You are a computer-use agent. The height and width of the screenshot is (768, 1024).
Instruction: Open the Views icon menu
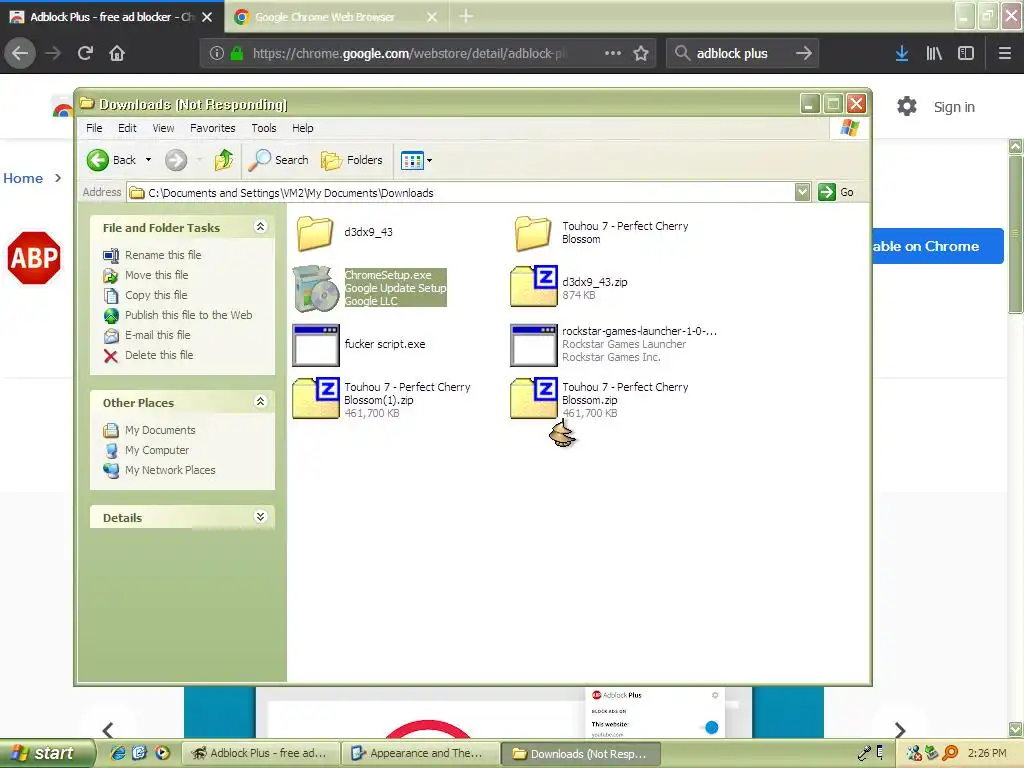413,160
